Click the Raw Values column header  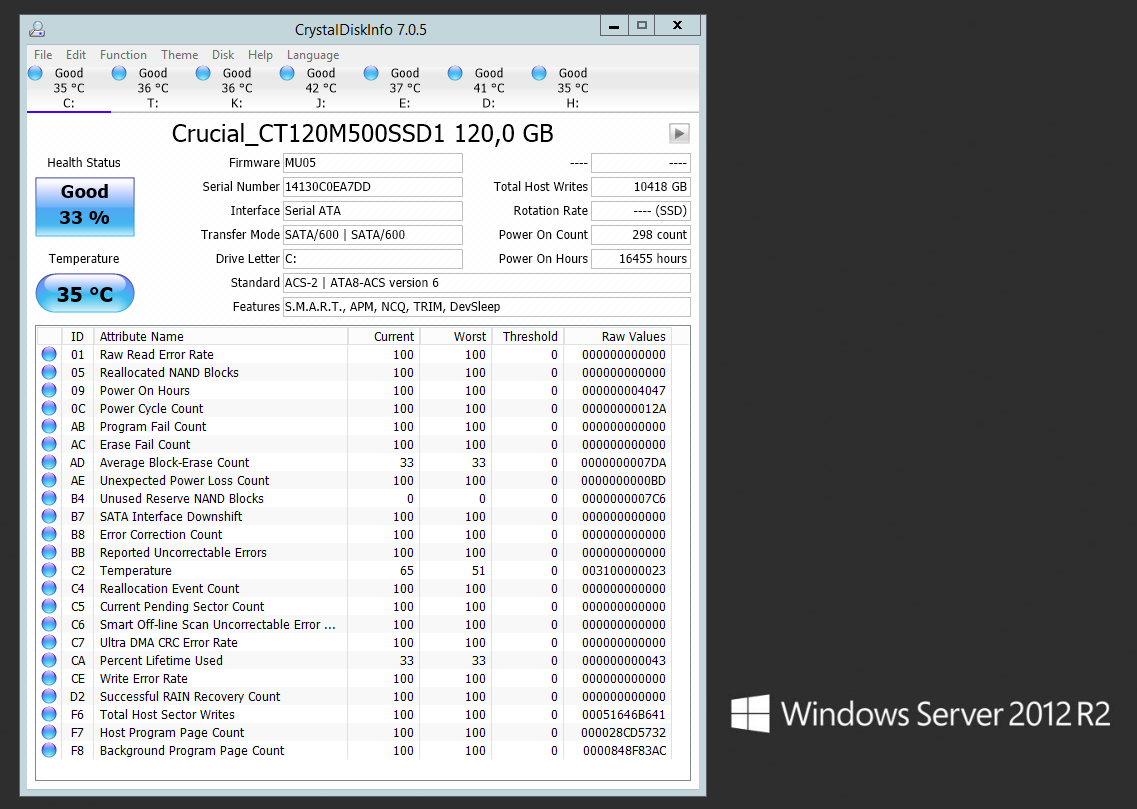[633, 337]
